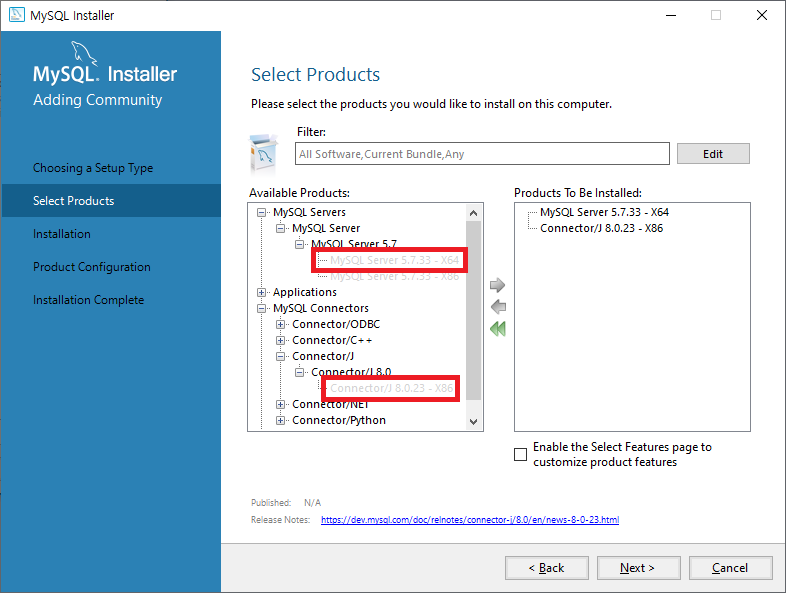Open the Connector/J release notes link
The height and width of the screenshot is (593, 786).
[470, 520]
